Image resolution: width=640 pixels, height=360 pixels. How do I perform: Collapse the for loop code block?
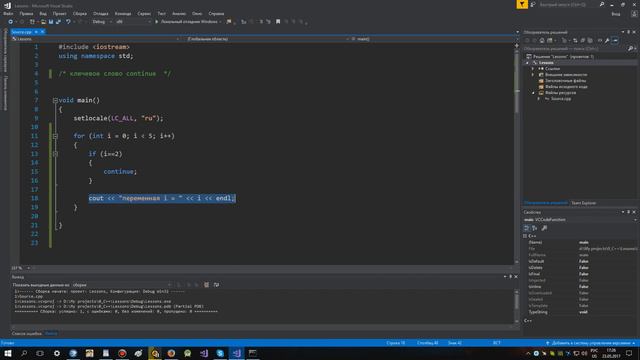(x=55, y=136)
